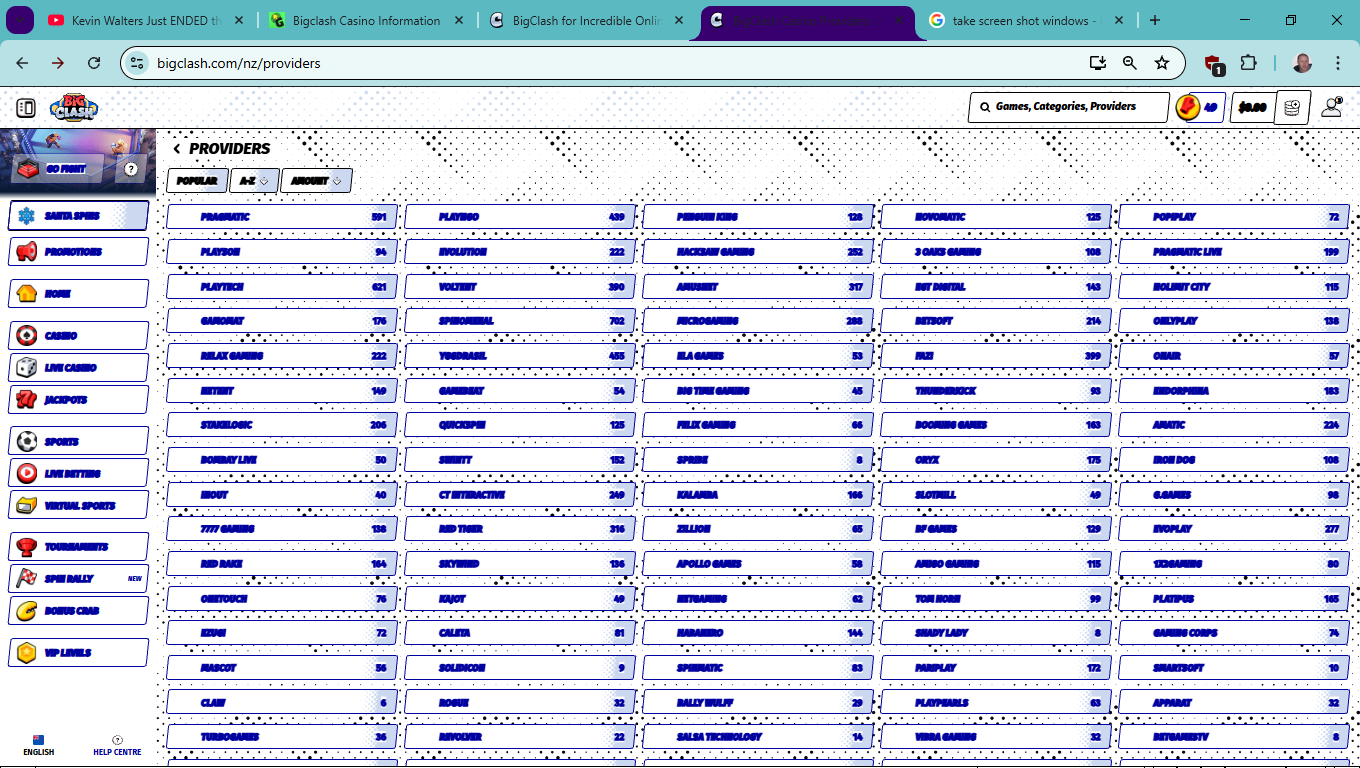Go back using Providers back arrow
This screenshot has width=1360, height=768.
[177, 149]
